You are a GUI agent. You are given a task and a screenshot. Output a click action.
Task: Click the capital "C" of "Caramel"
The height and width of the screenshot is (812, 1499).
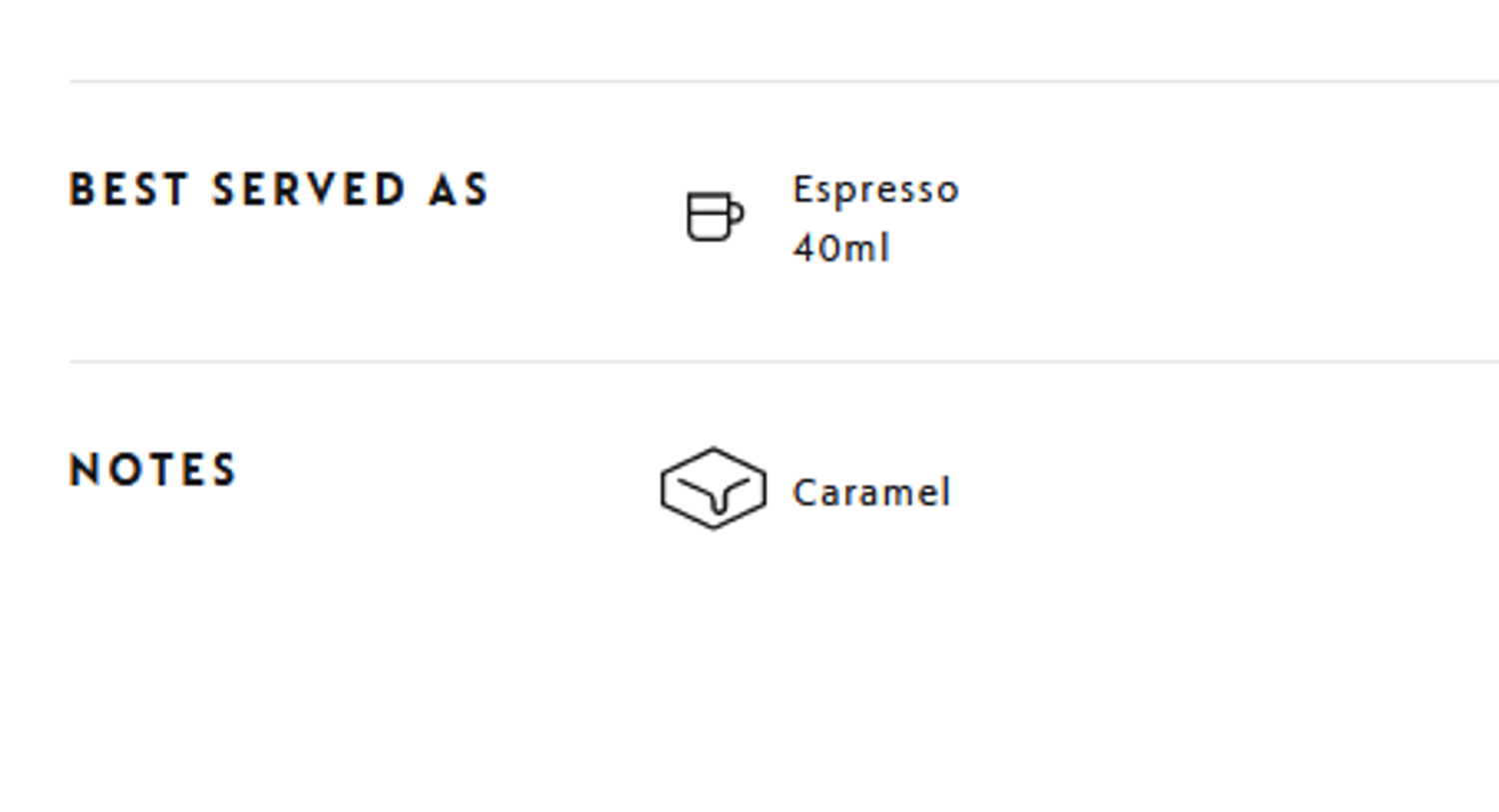[x=804, y=492]
